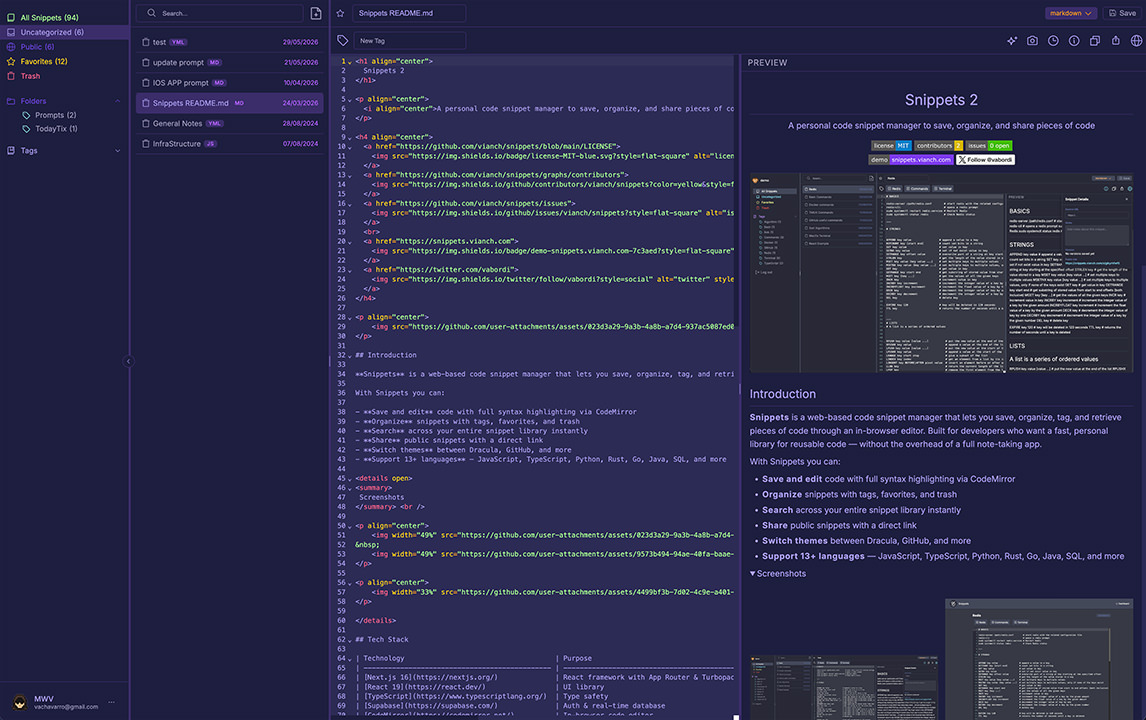Click the Introduction heading in preview
Screen dimensions: 1146x720
click(783, 394)
